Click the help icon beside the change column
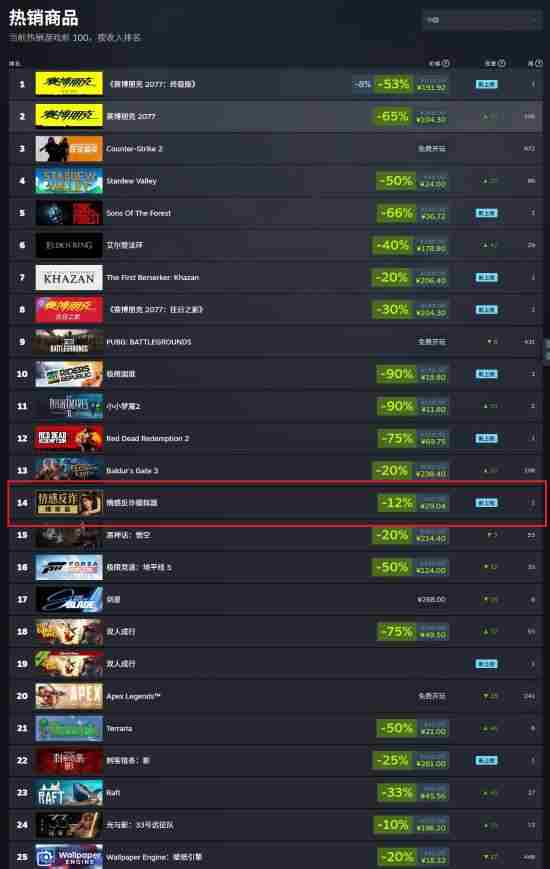Viewport: 550px width, 869px height. 501,63
